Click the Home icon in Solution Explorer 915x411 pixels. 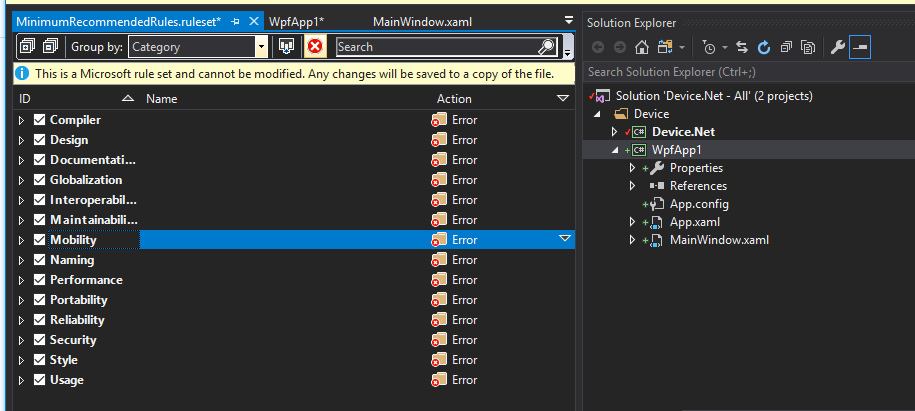click(x=642, y=47)
